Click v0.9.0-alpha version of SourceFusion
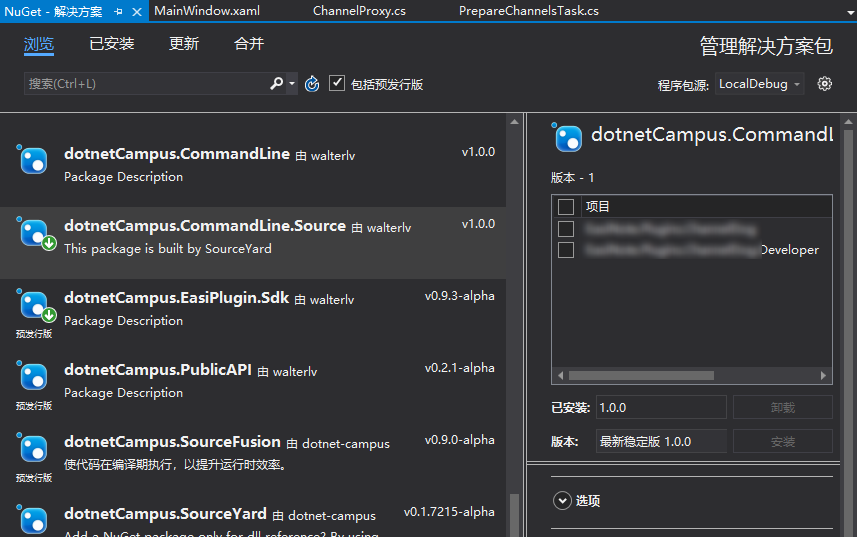857x537 pixels. (x=460, y=440)
